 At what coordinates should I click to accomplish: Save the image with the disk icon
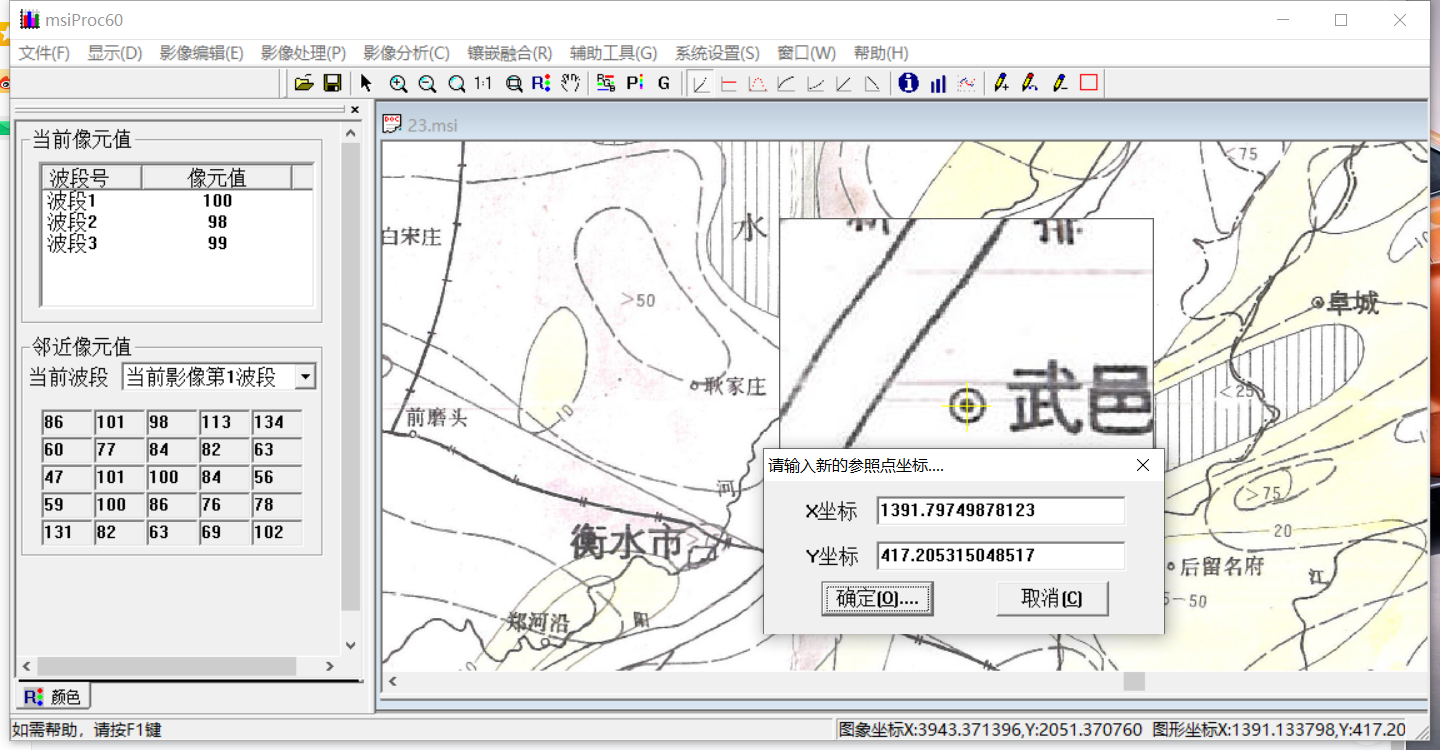tap(333, 83)
